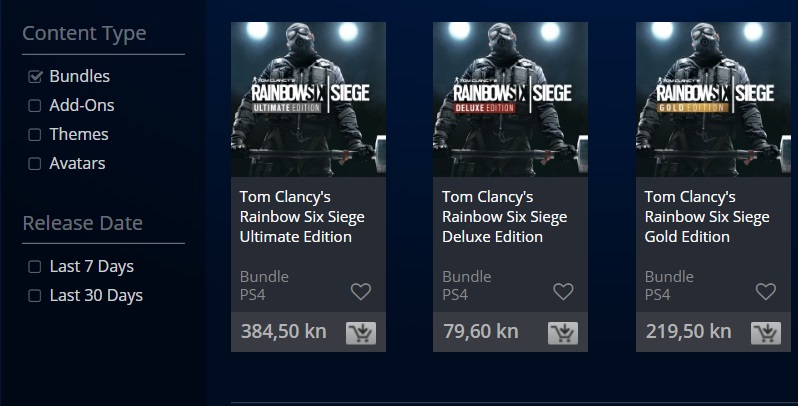Screen dimensions: 798x406
Task: Enable the Add-Ons filter checkbox
Action: click(35, 106)
